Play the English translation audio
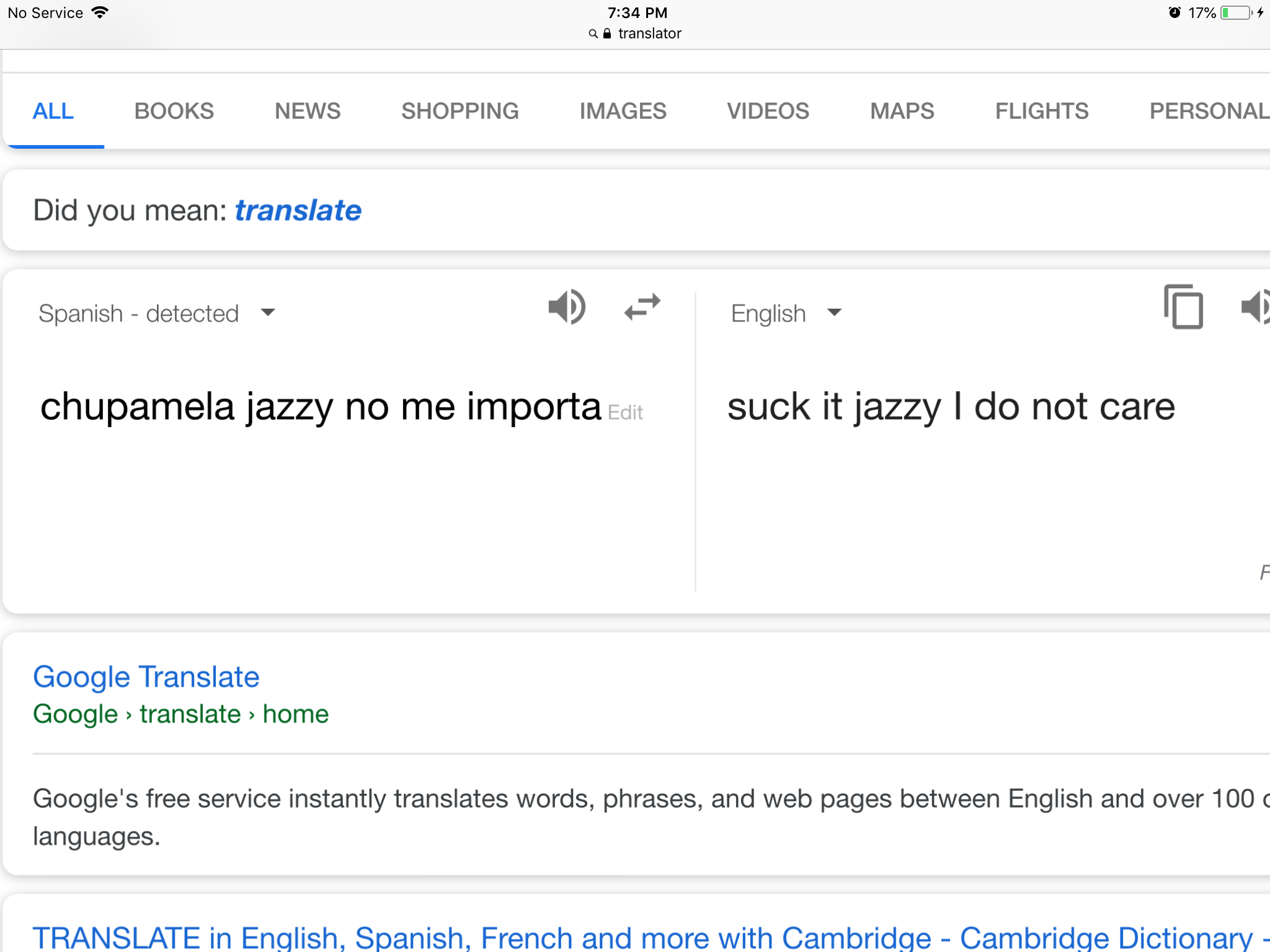This screenshot has width=1270, height=952. (1255, 307)
